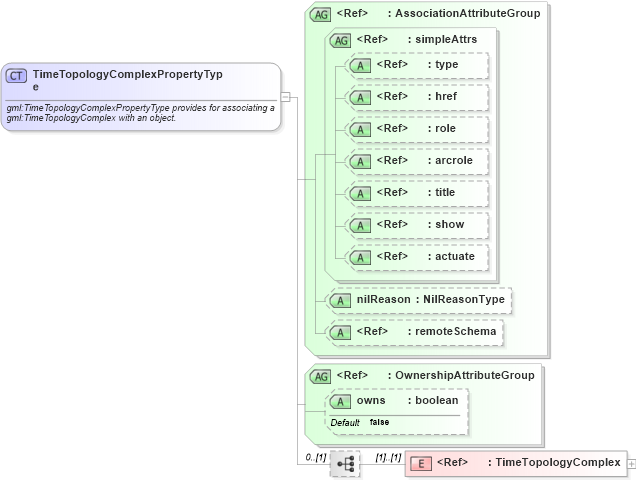Select the ': title' attribute name
636x481 pixels.
[441, 193]
